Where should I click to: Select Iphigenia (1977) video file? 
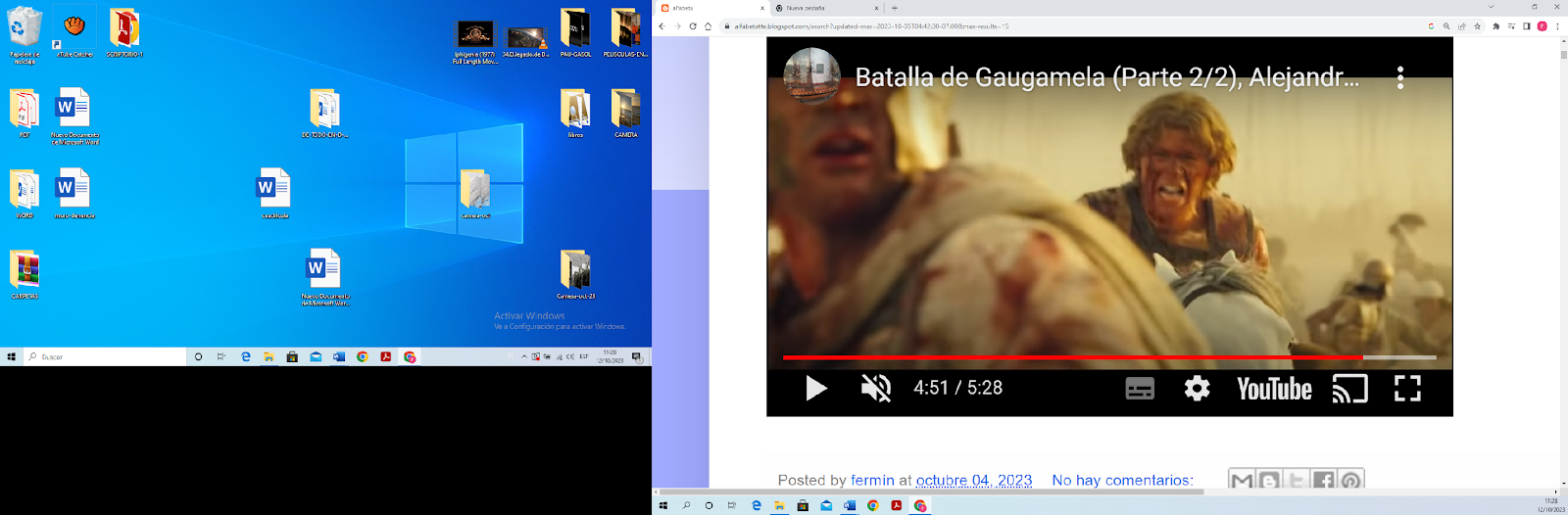pos(475,42)
